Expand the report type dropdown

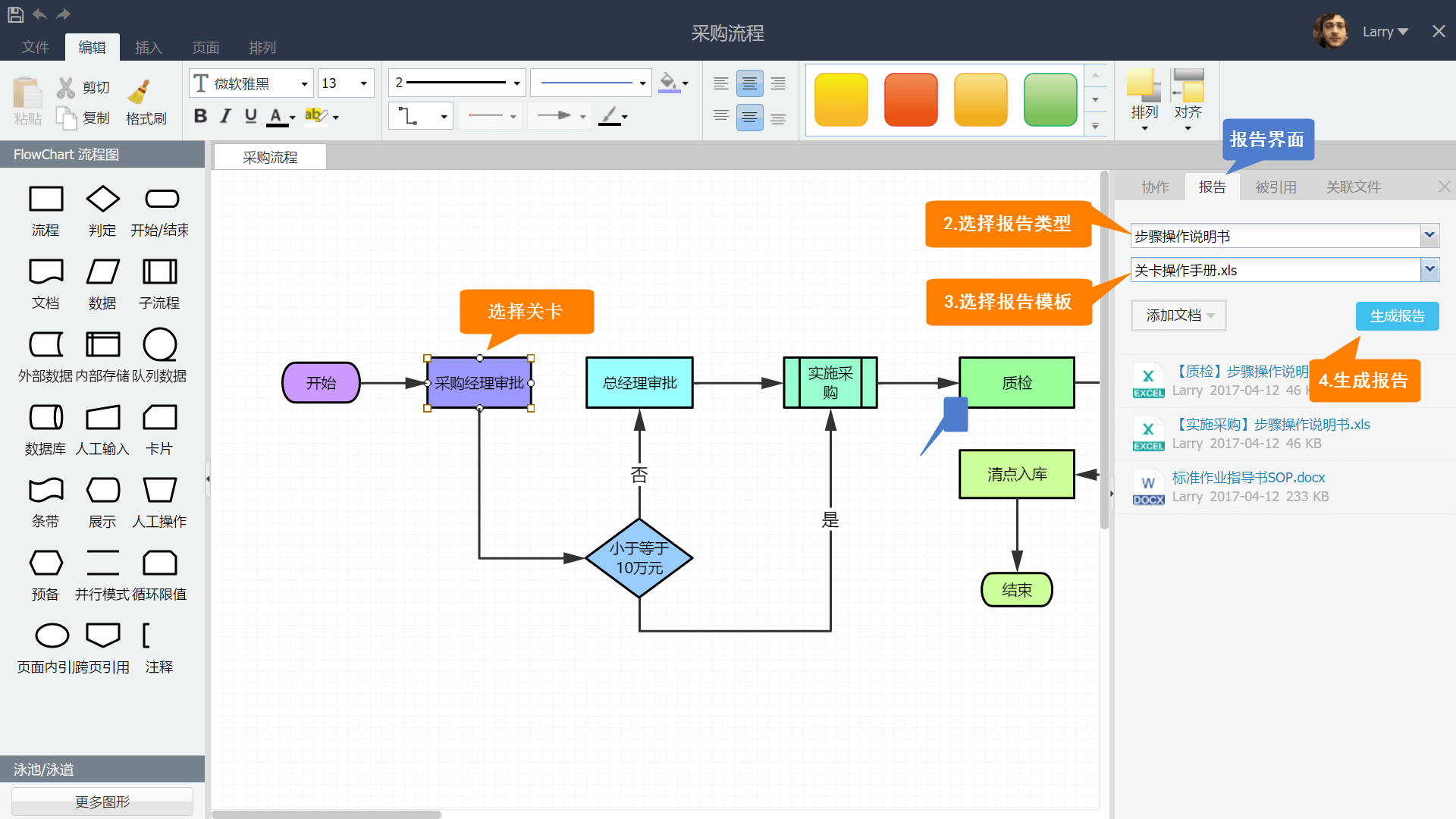tap(1429, 236)
